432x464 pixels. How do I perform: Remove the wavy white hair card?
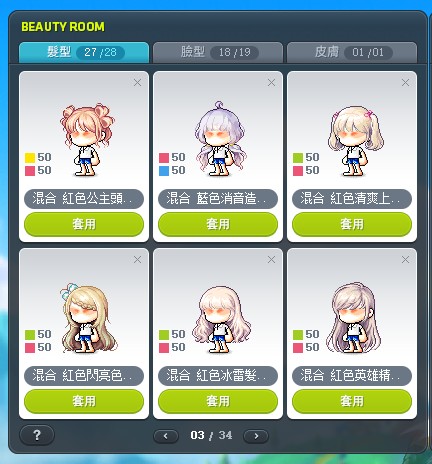tap(271, 260)
